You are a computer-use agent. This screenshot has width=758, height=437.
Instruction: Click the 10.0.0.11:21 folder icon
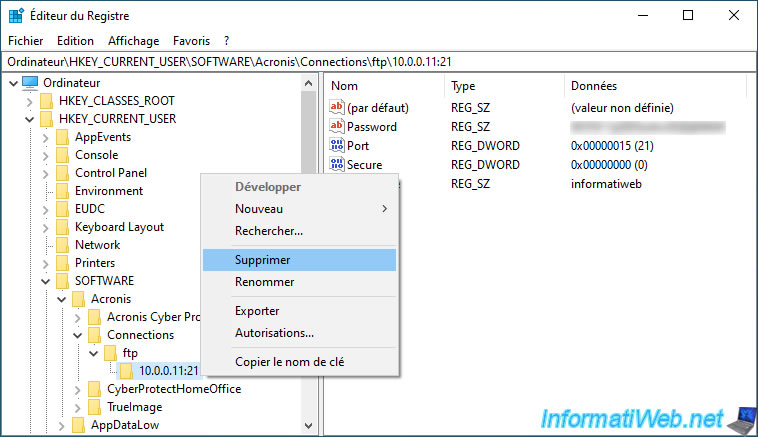tap(127, 371)
